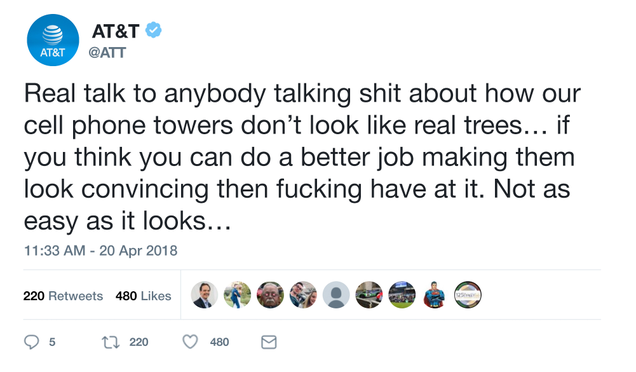Screen dimensions: 636x372
Task: Click the 220 count beside retweet icon
Action: [x=139, y=342]
